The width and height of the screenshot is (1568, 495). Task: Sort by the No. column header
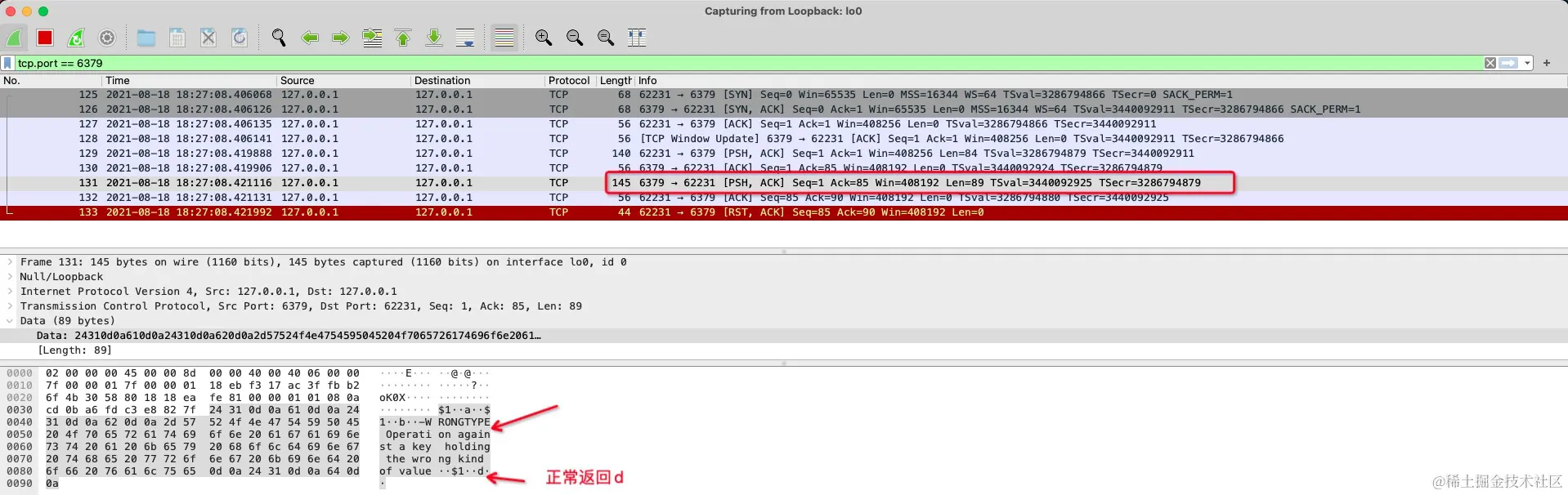pyautogui.click(x=52, y=81)
